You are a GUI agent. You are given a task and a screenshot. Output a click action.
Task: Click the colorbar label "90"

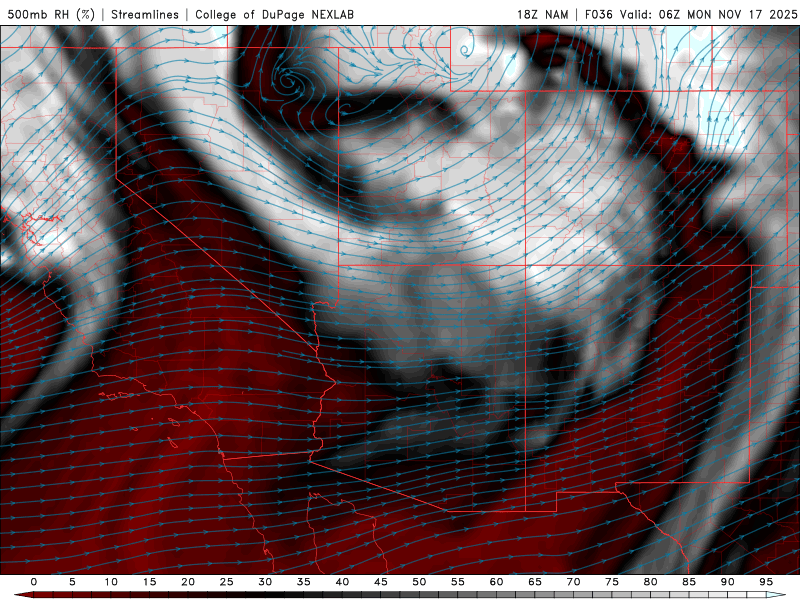[x=727, y=582]
